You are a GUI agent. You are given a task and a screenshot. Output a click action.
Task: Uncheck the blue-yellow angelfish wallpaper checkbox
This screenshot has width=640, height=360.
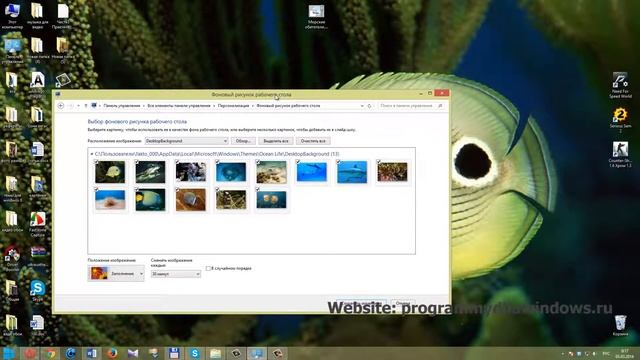tap(137, 190)
